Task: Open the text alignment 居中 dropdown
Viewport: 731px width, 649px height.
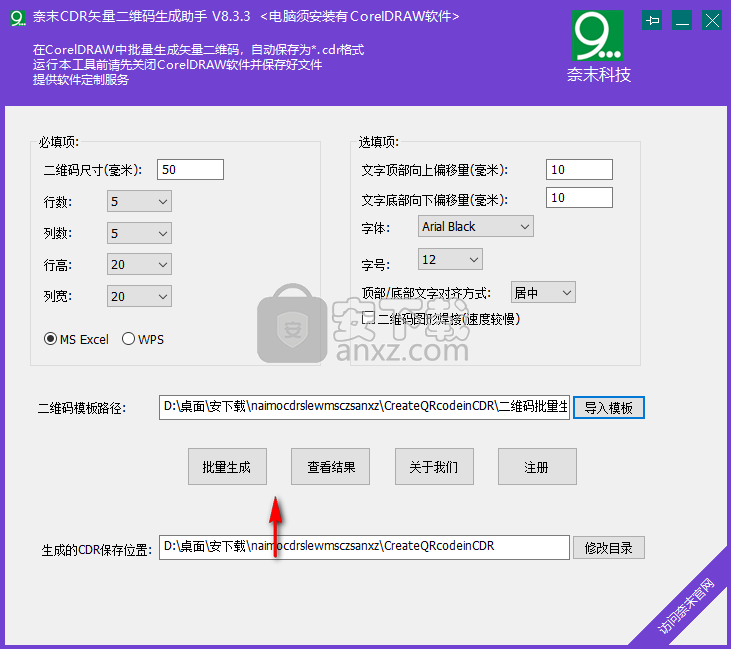Action: (x=543, y=292)
